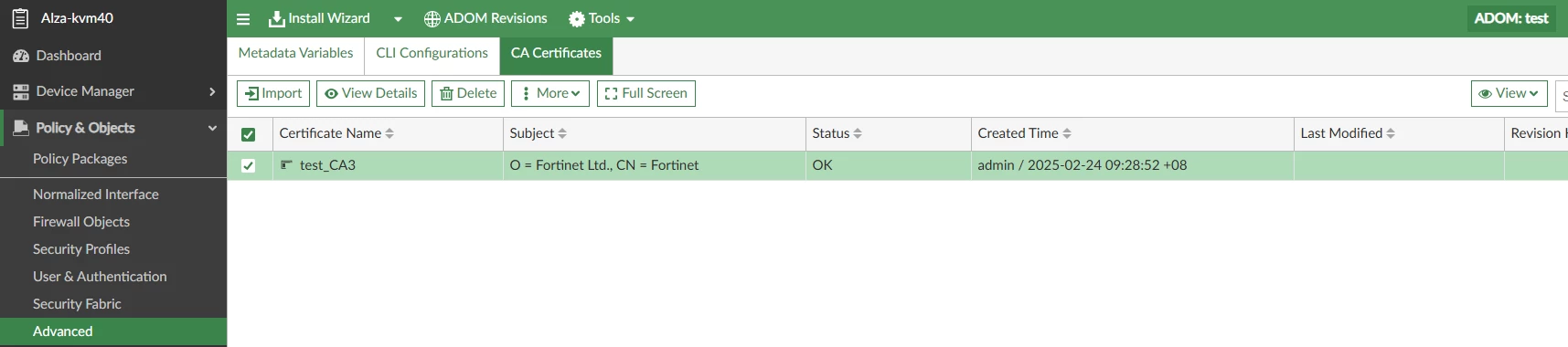The image size is (1568, 347).
Task: Switch to Metadata Variables tab
Action: (x=295, y=53)
